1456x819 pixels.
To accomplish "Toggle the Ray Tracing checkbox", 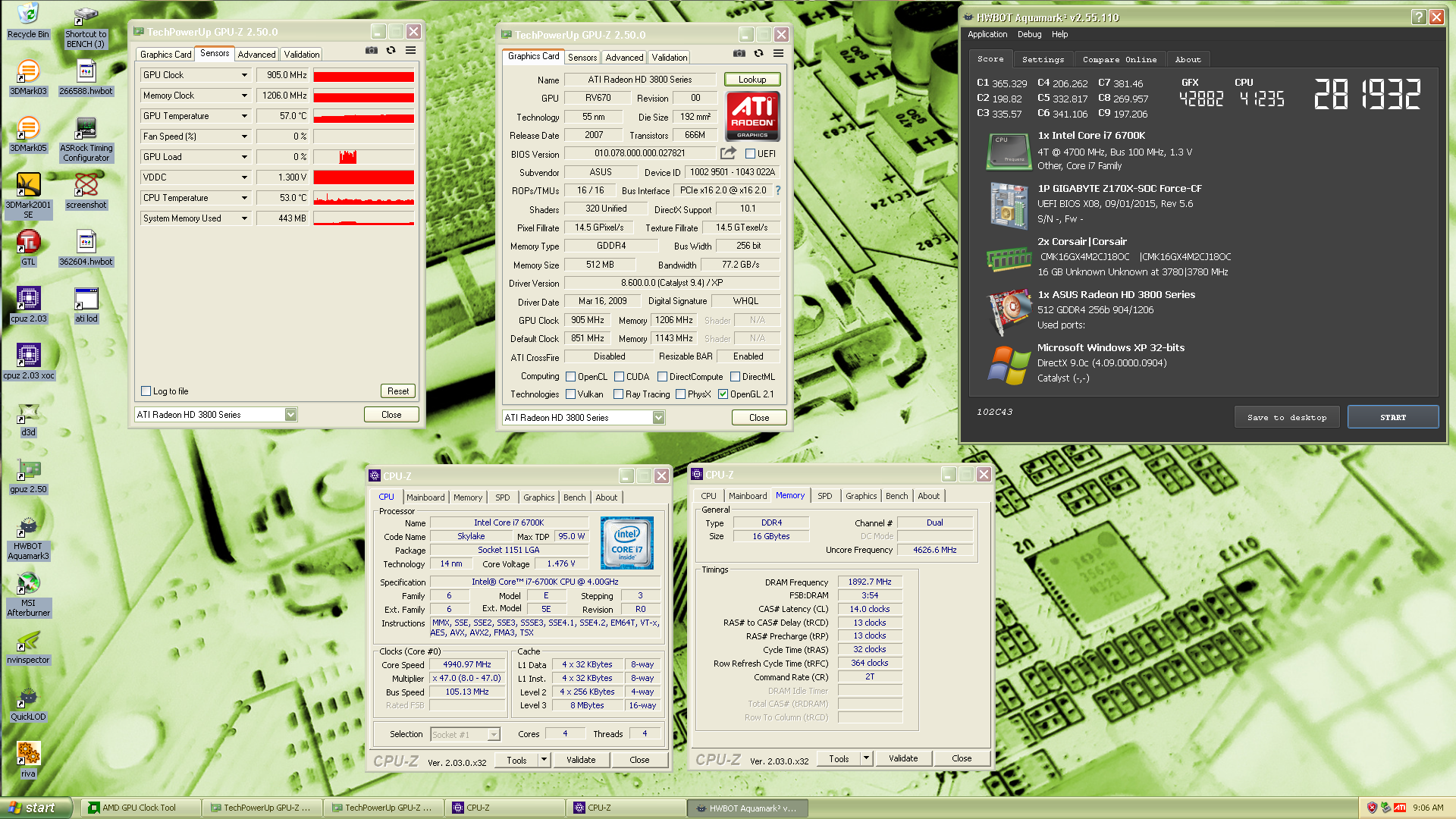I will [619, 394].
